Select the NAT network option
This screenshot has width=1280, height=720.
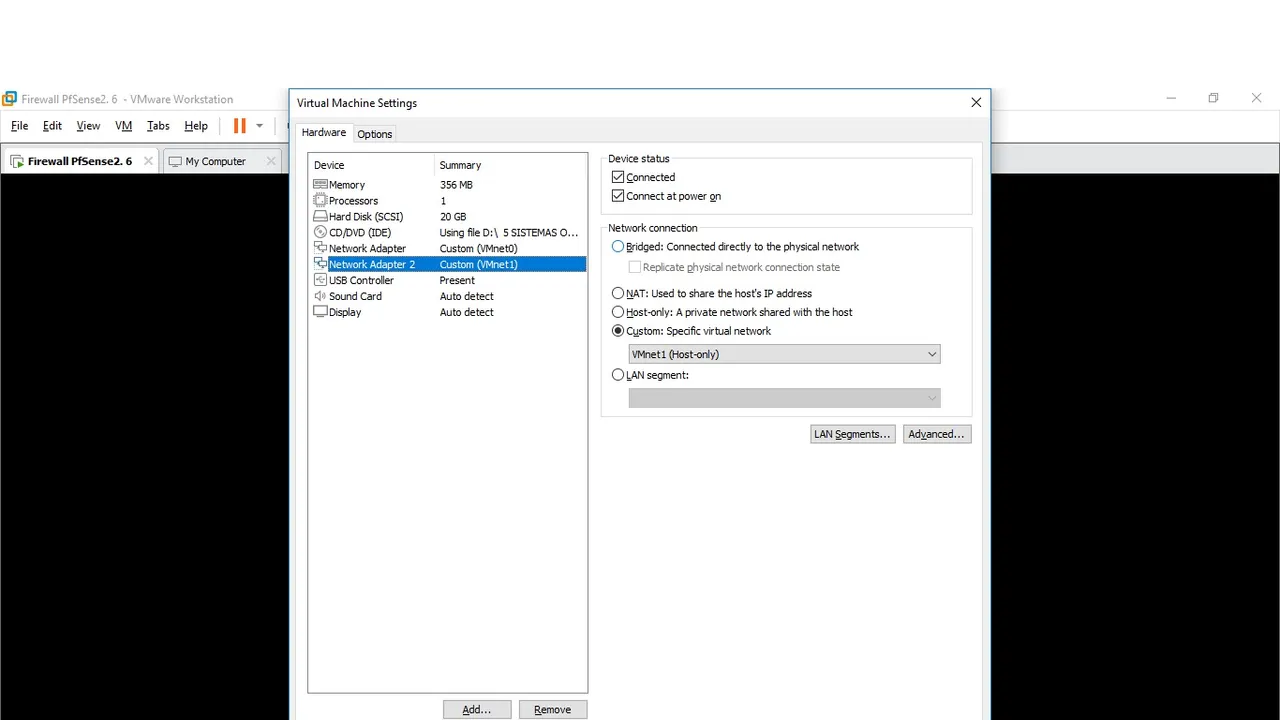click(618, 293)
